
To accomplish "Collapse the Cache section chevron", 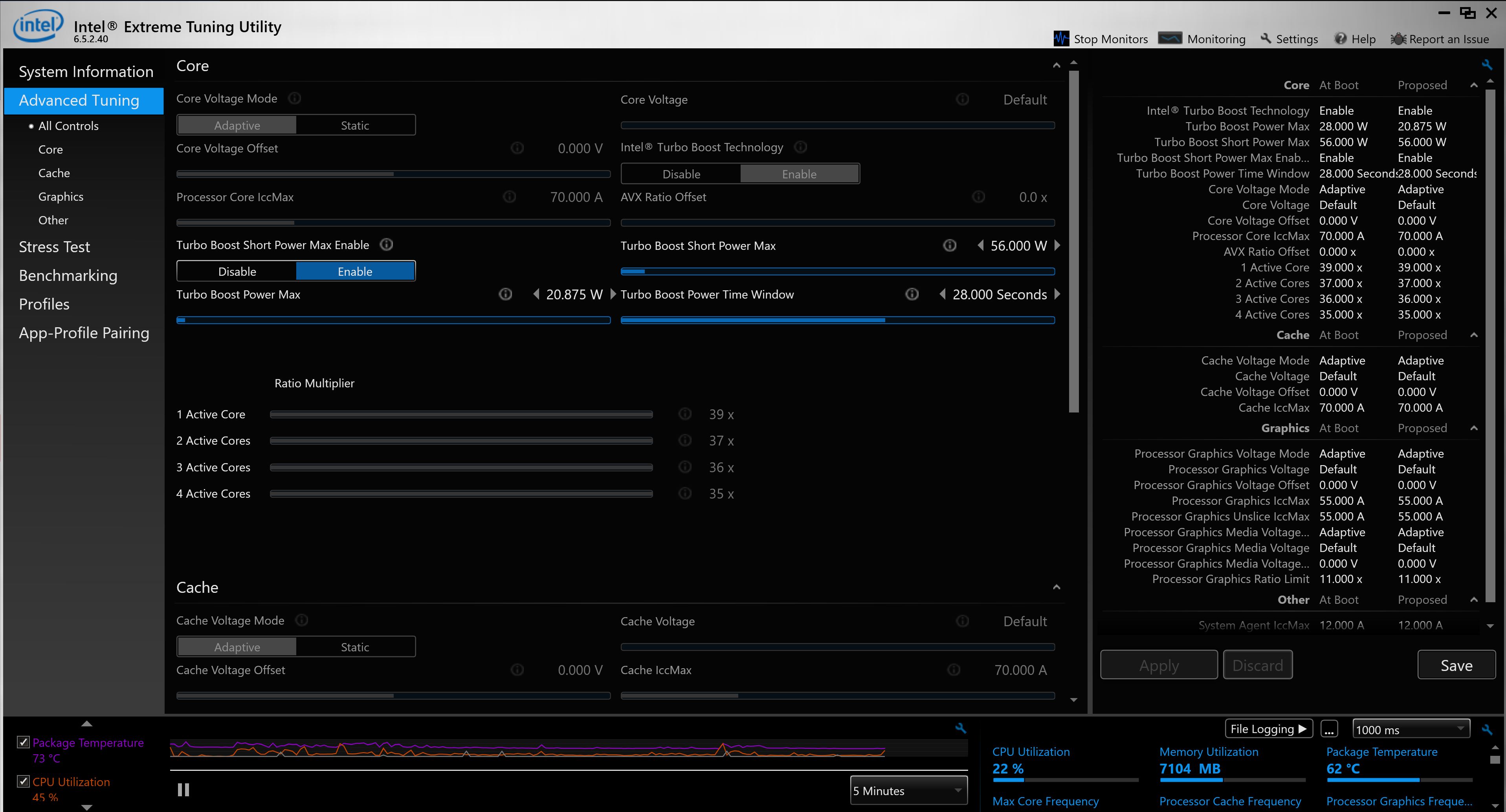I will 1057,587.
